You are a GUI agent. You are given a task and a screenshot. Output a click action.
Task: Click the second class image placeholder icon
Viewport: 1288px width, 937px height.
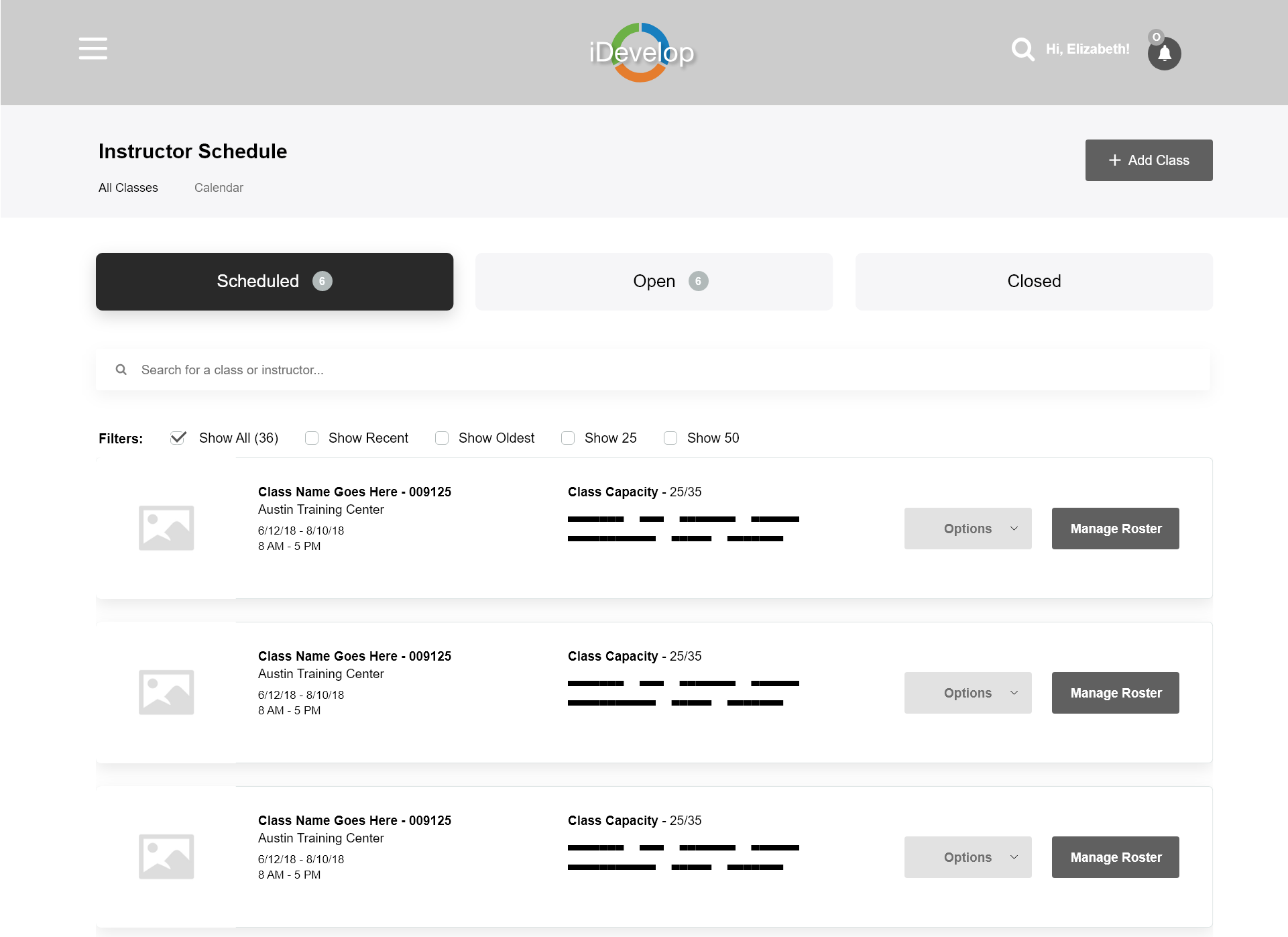click(166, 692)
